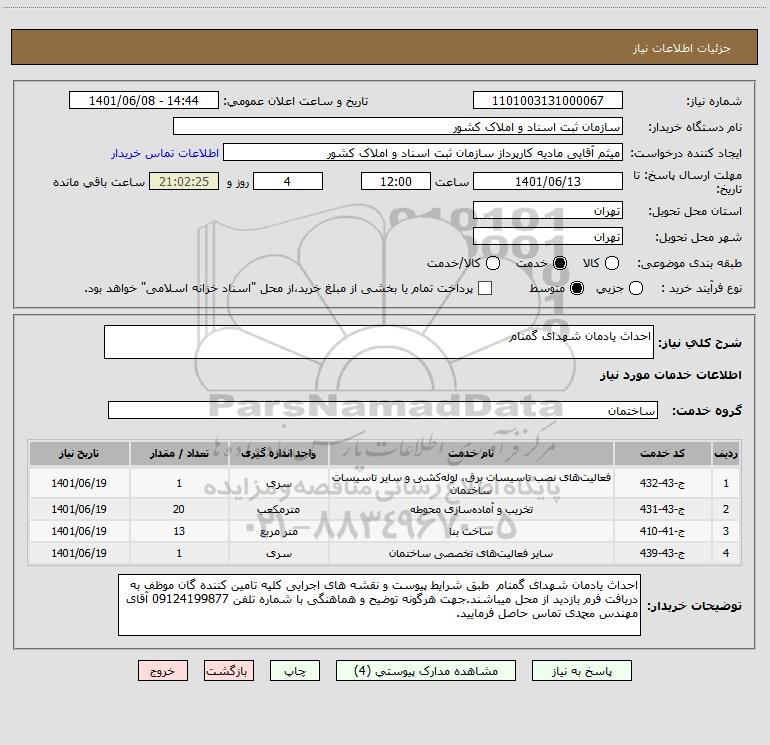Click the تاریخ نیاز column header
The image size is (770, 745).
tap(79, 453)
